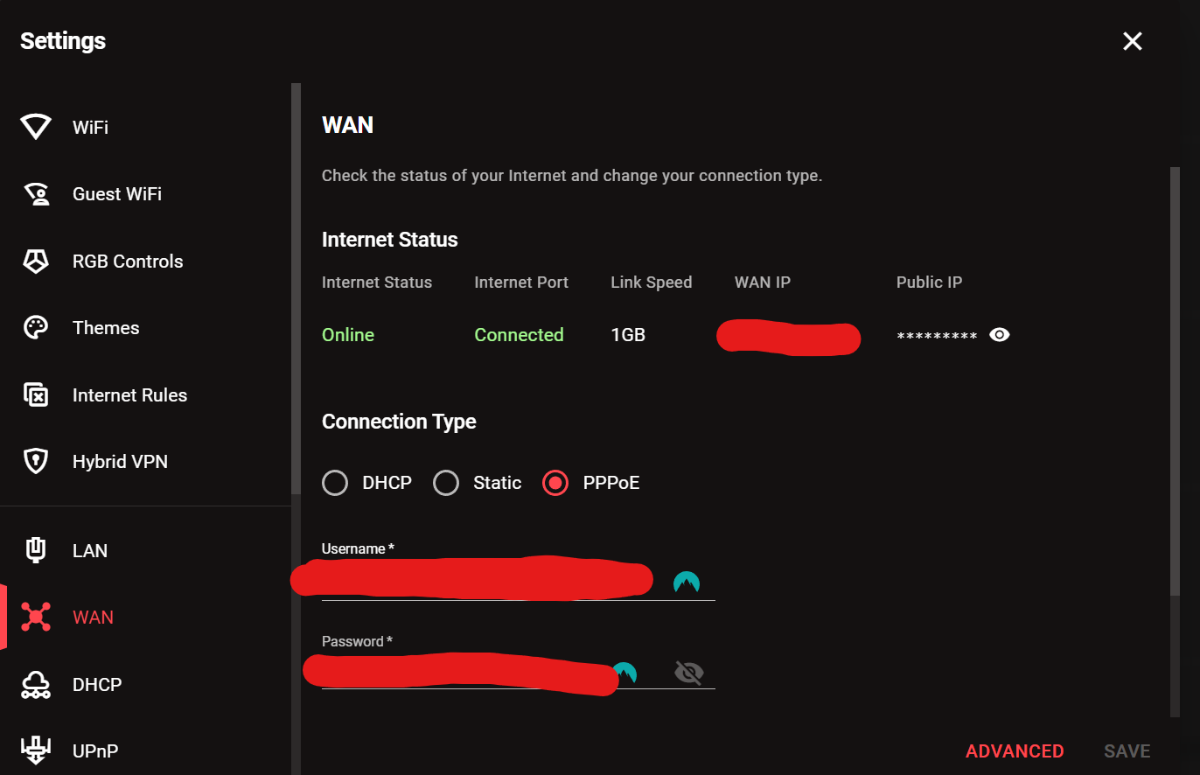
Task: Open the UPnP sidebar icon
Action: point(36,750)
